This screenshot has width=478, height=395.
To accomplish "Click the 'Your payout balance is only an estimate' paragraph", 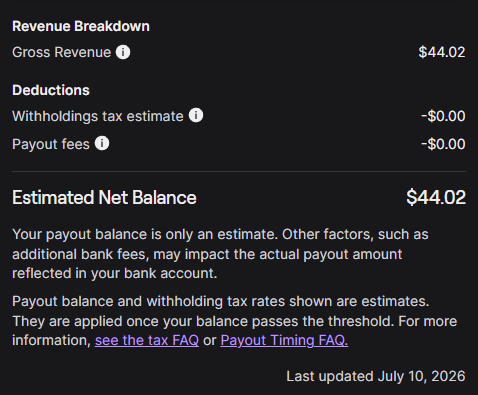I will click(220, 254).
